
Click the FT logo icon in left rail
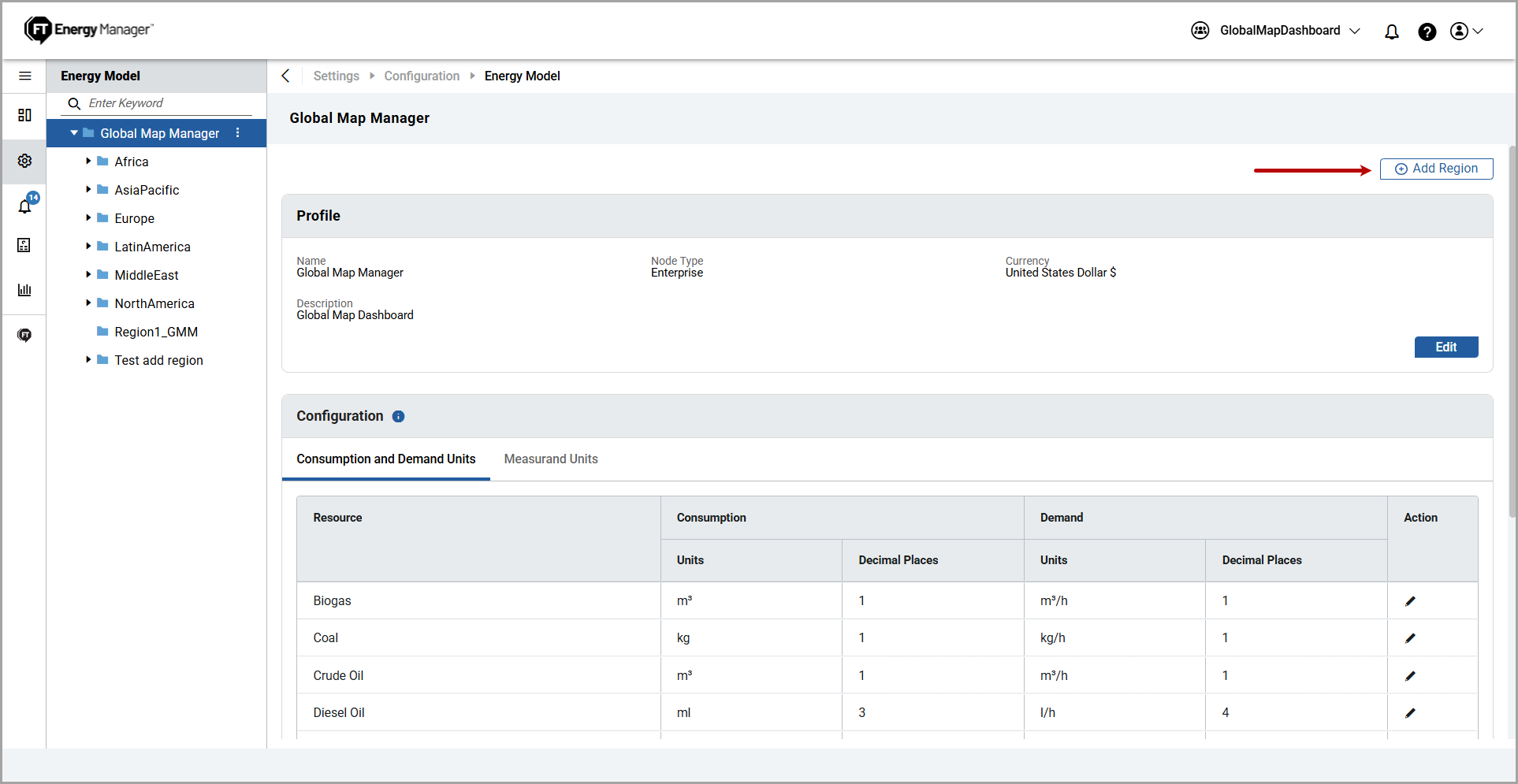[24, 335]
